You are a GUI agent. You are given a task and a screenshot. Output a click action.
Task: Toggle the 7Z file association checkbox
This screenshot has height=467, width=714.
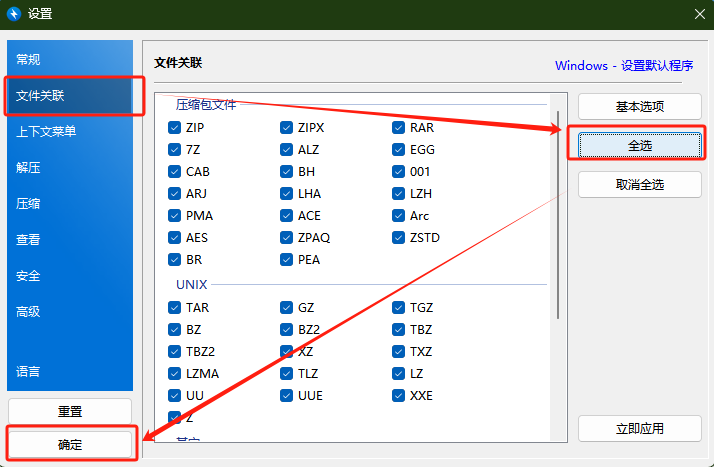tap(175, 150)
